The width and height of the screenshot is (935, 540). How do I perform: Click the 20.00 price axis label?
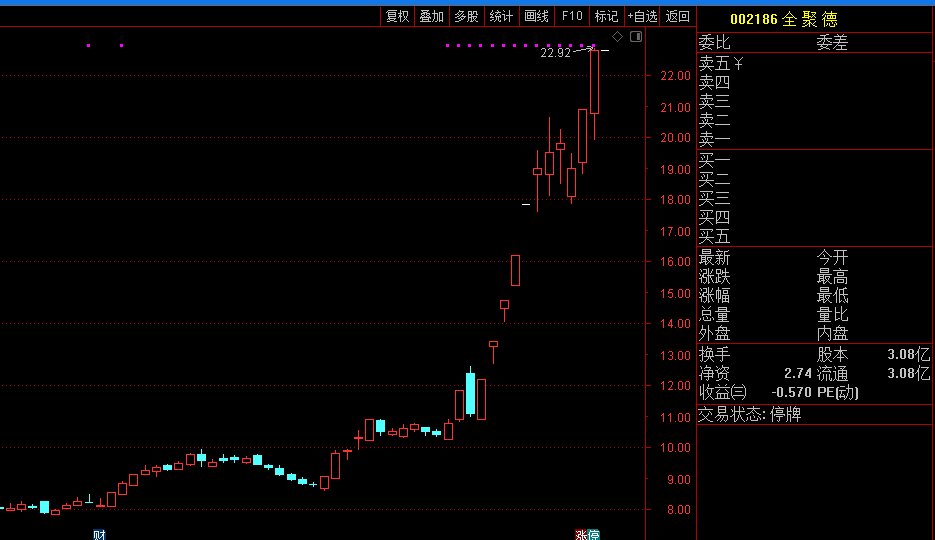pyautogui.click(x=676, y=138)
